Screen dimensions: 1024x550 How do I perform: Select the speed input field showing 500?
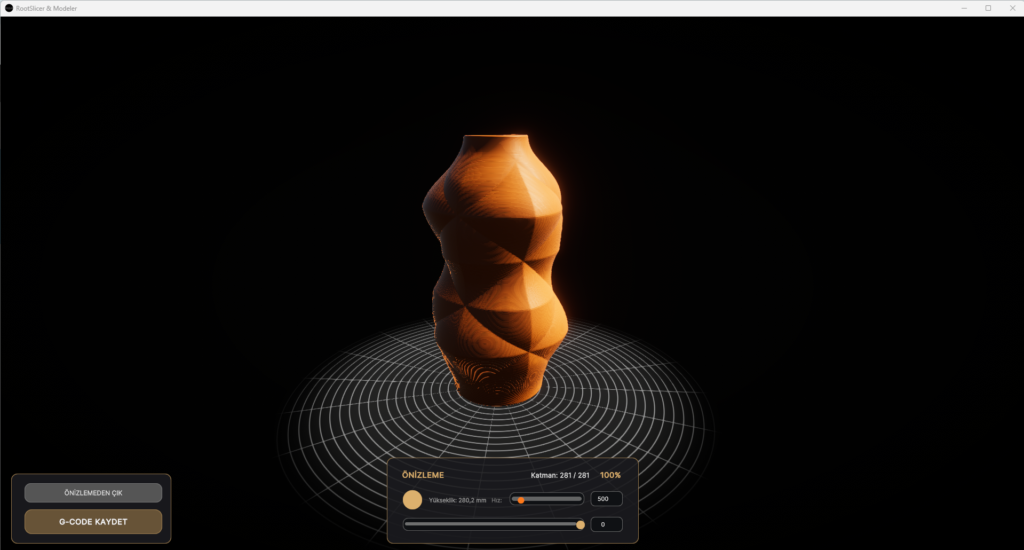click(x=606, y=499)
